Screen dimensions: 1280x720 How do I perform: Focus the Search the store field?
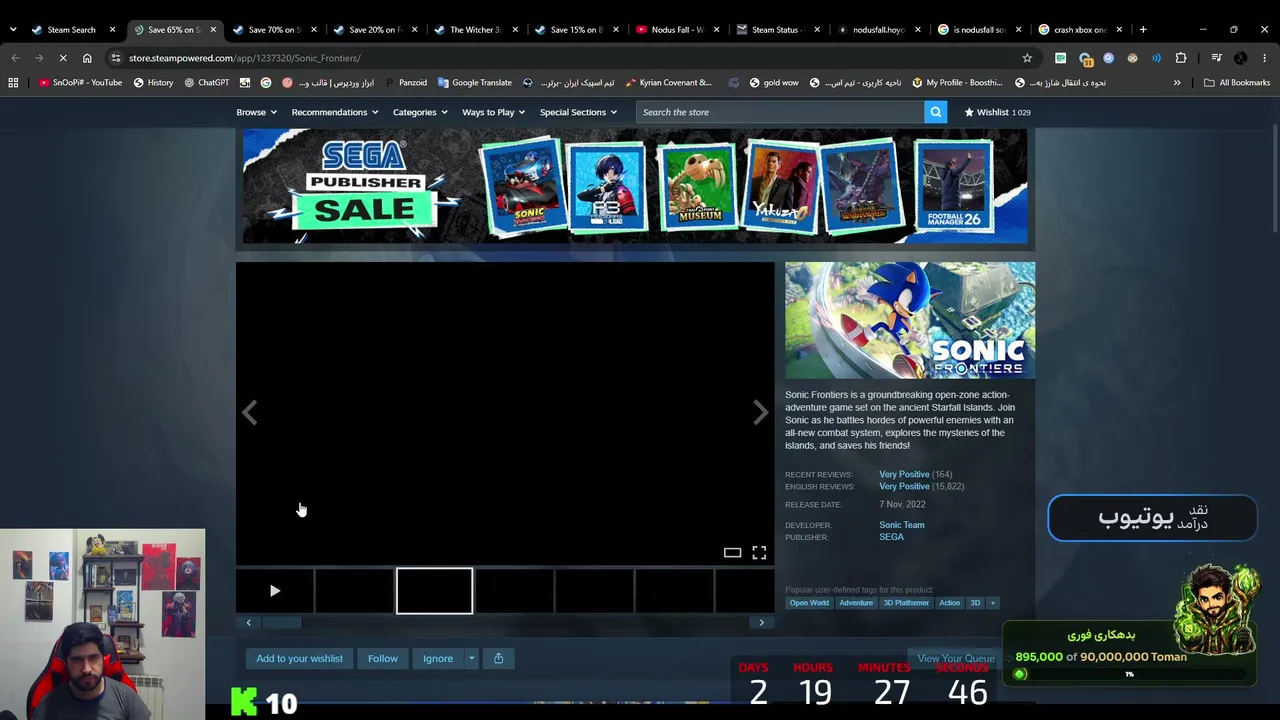point(780,112)
